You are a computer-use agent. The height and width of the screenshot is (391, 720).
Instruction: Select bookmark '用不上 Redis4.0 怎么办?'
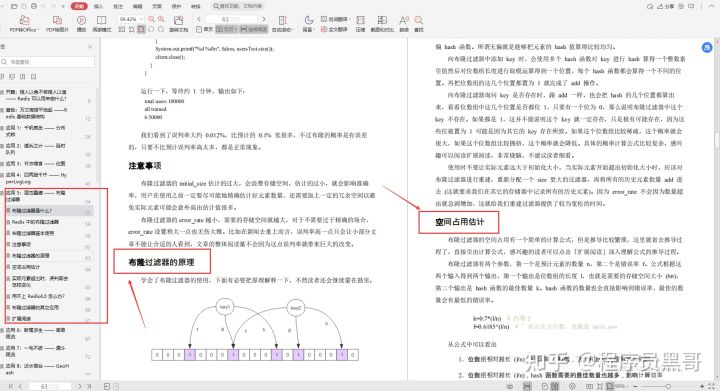click(38, 296)
